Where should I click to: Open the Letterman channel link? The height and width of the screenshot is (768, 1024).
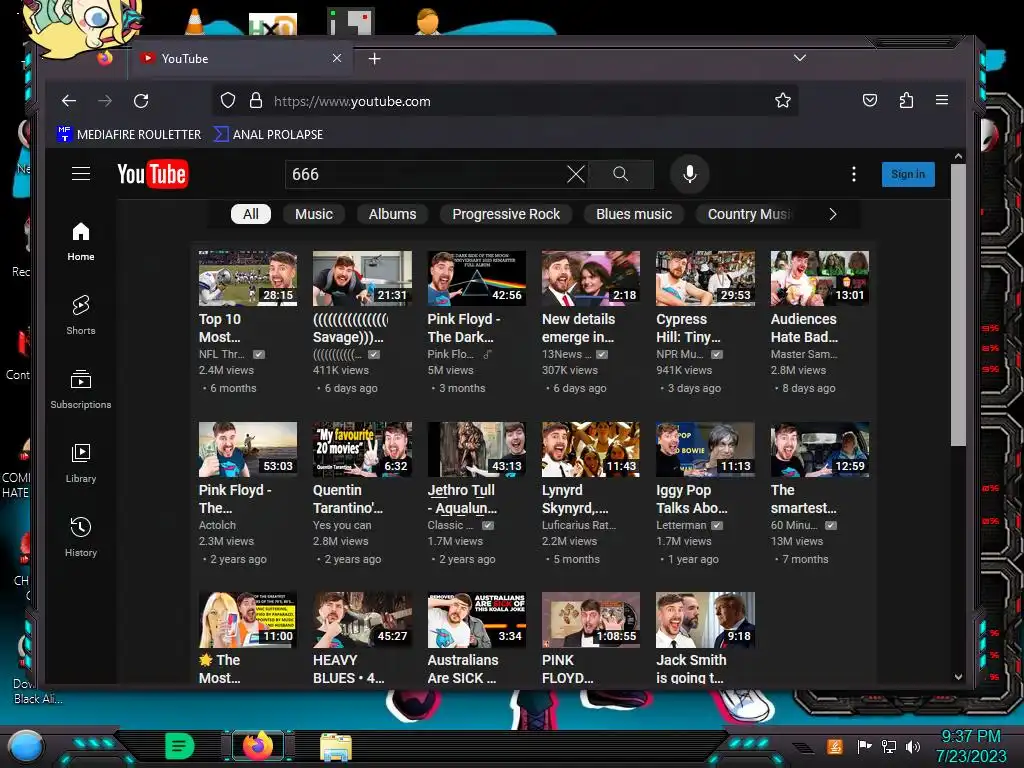681,525
